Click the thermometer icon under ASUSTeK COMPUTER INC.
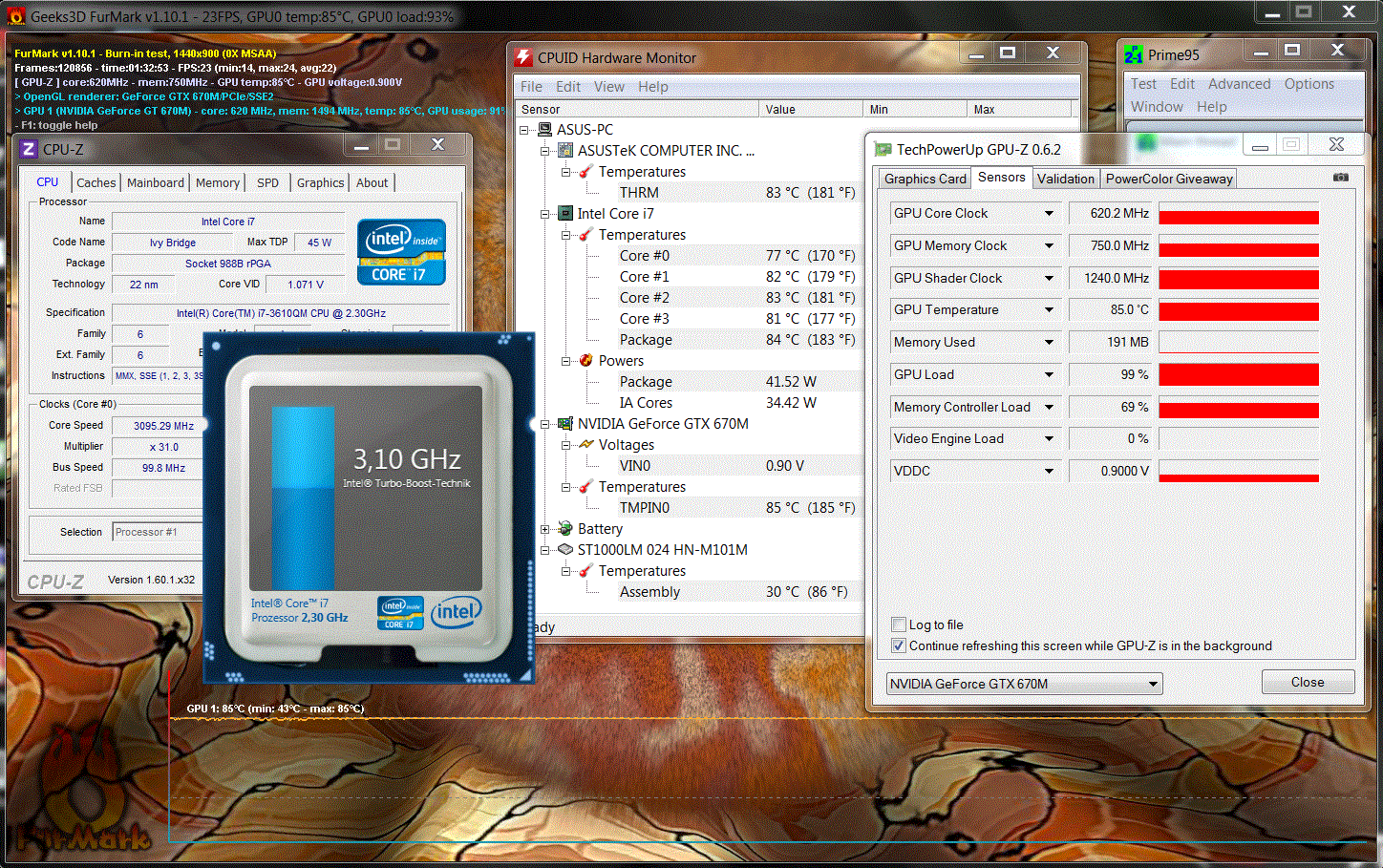 click(586, 171)
